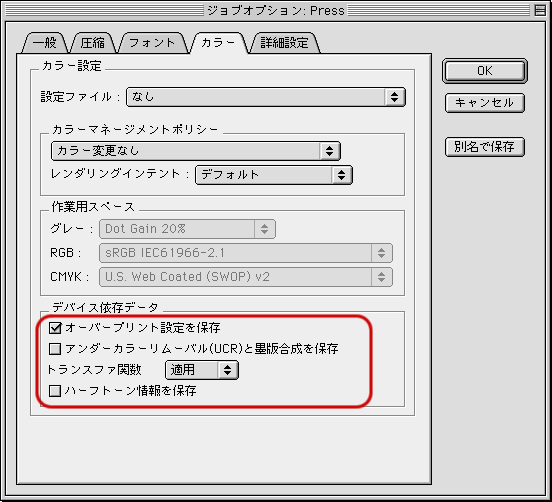Click the 別名で保存 button
552x502 pixels.
pos(485,147)
